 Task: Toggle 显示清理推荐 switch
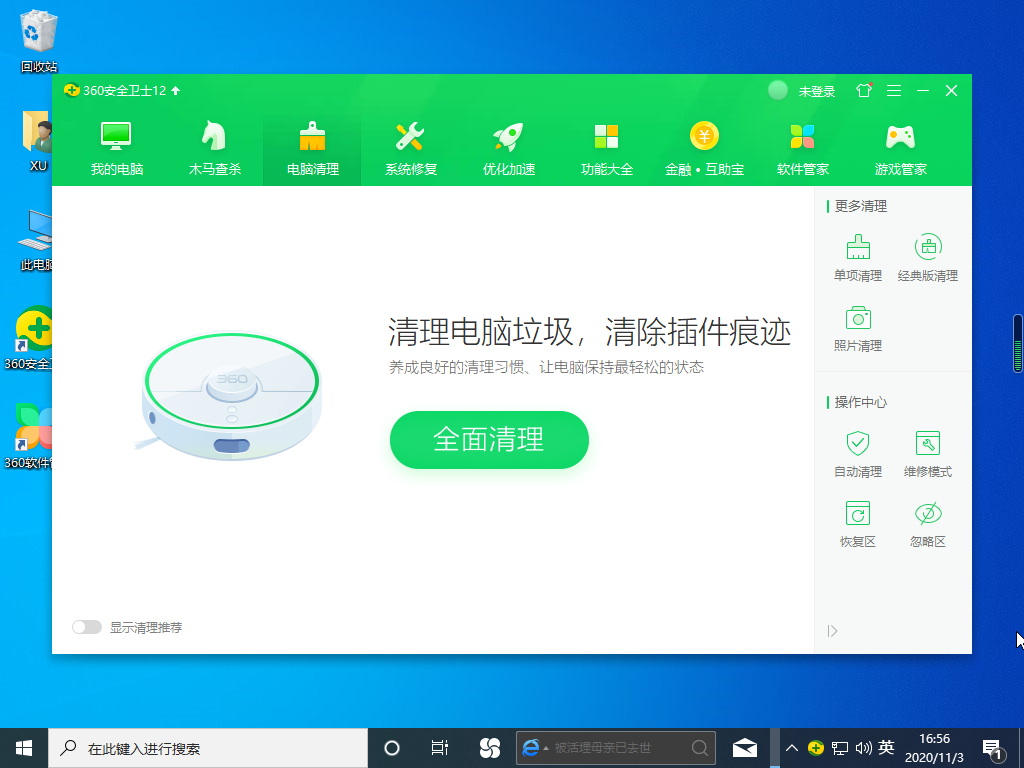point(87,627)
